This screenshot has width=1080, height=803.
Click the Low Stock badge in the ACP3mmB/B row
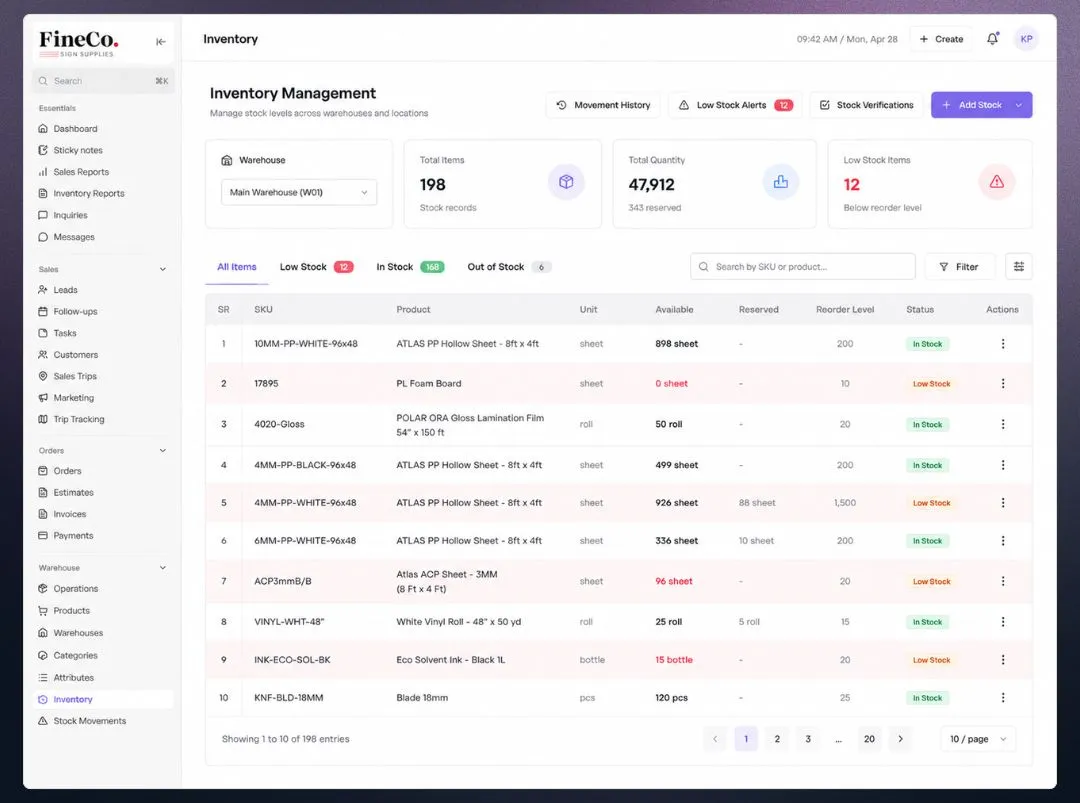[x=931, y=581]
